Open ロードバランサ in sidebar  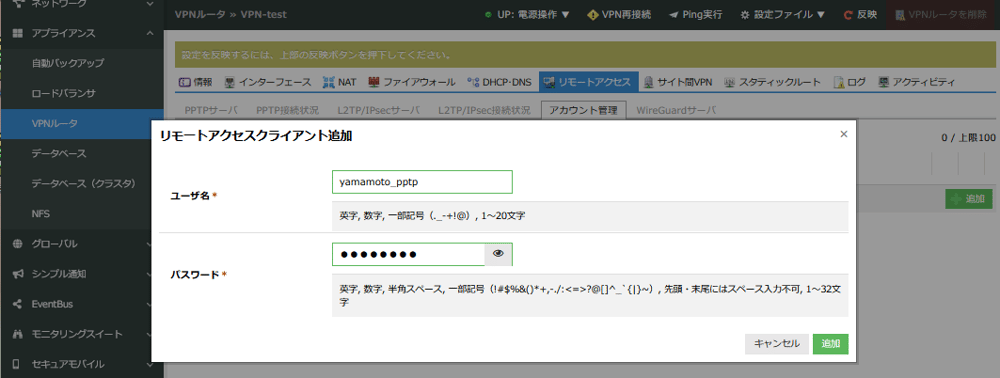pos(82,94)
